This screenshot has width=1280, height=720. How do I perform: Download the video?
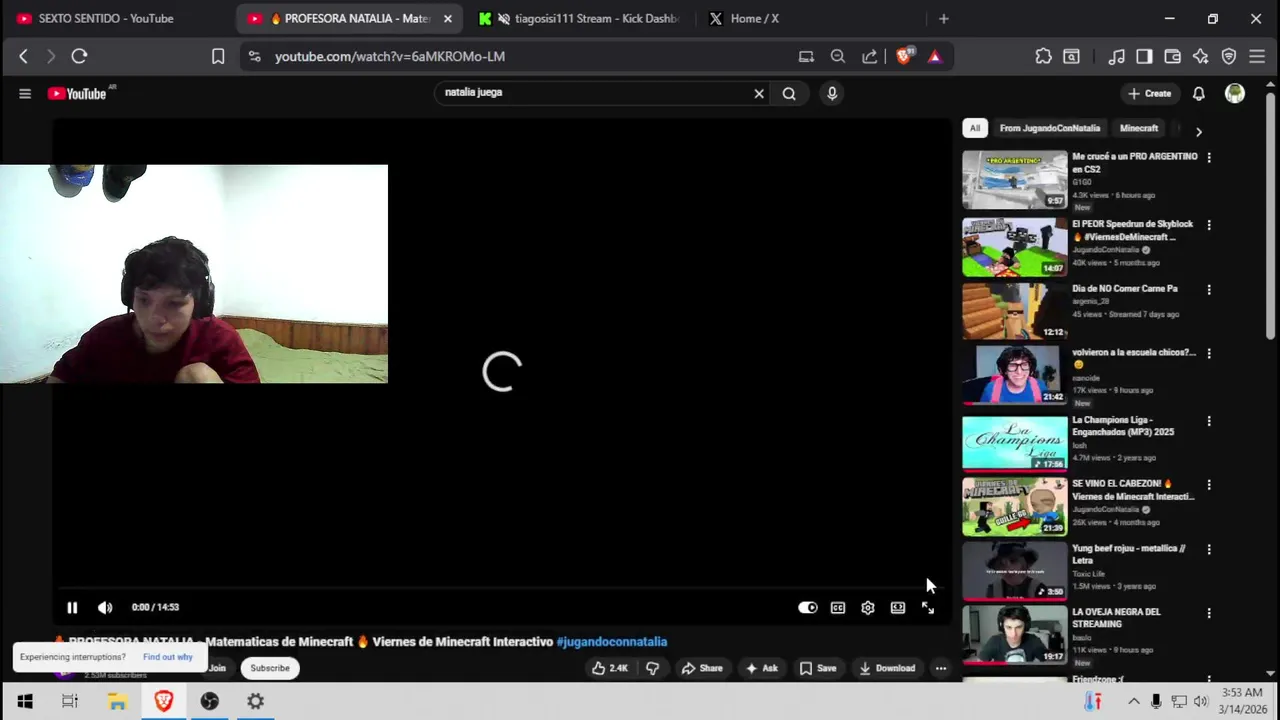pos(887,668)
